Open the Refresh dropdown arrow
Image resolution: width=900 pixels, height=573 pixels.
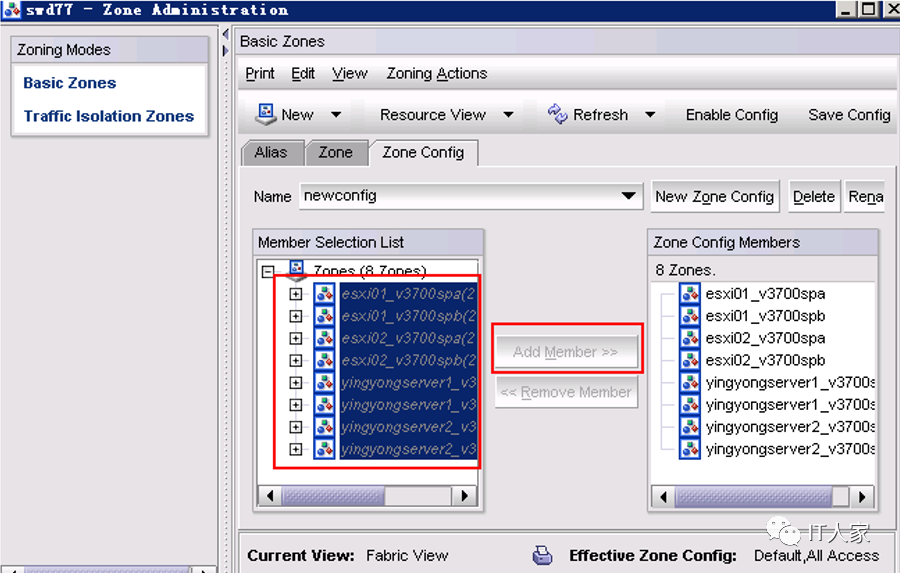[x=650, y=115]
